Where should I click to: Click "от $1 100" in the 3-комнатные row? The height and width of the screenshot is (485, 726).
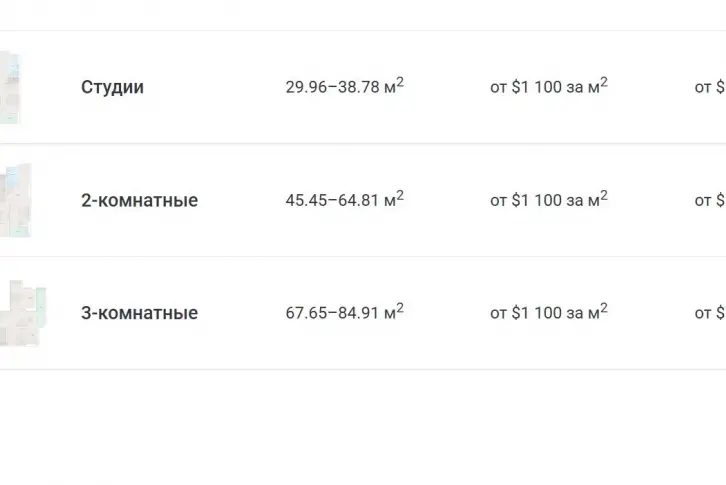526,313
